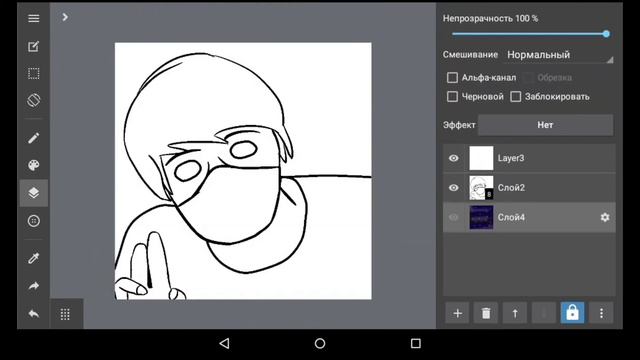The height and width of the screenshot is (360, 640).
Task: Select the Слой4 layer name
Action: (x=511, y=217)
